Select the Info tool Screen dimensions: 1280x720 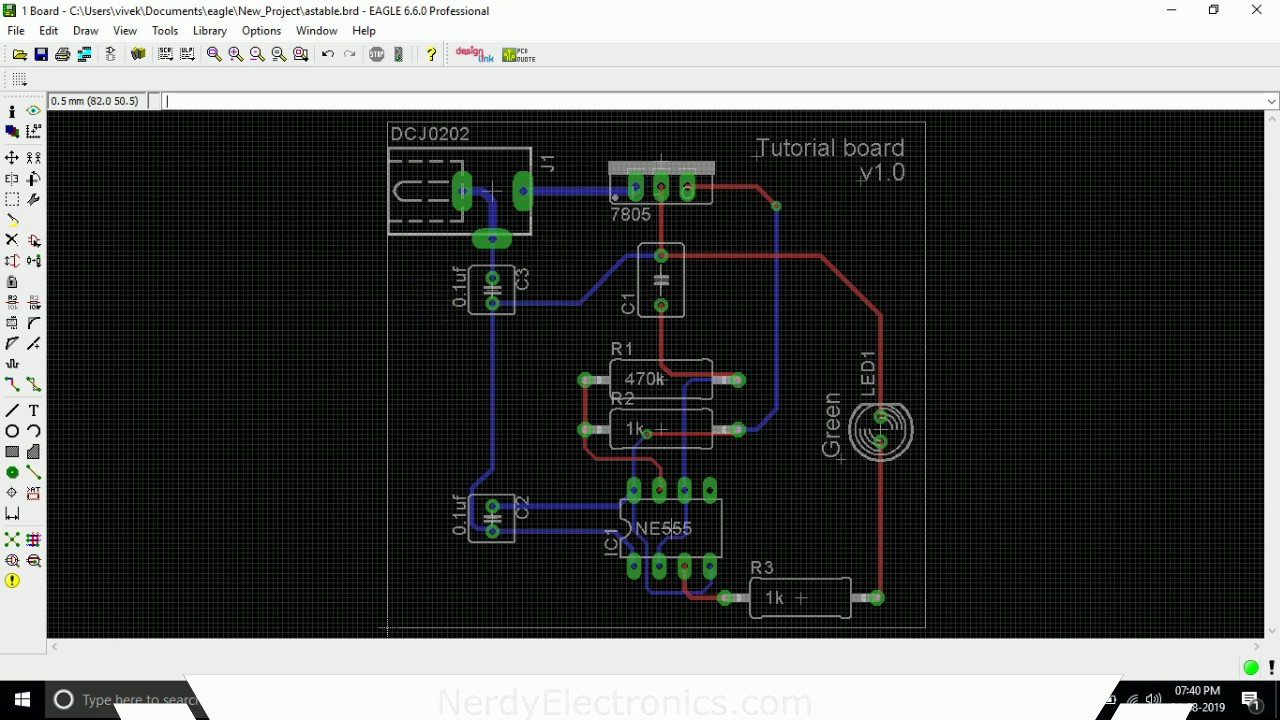click(x=12, y=111)
